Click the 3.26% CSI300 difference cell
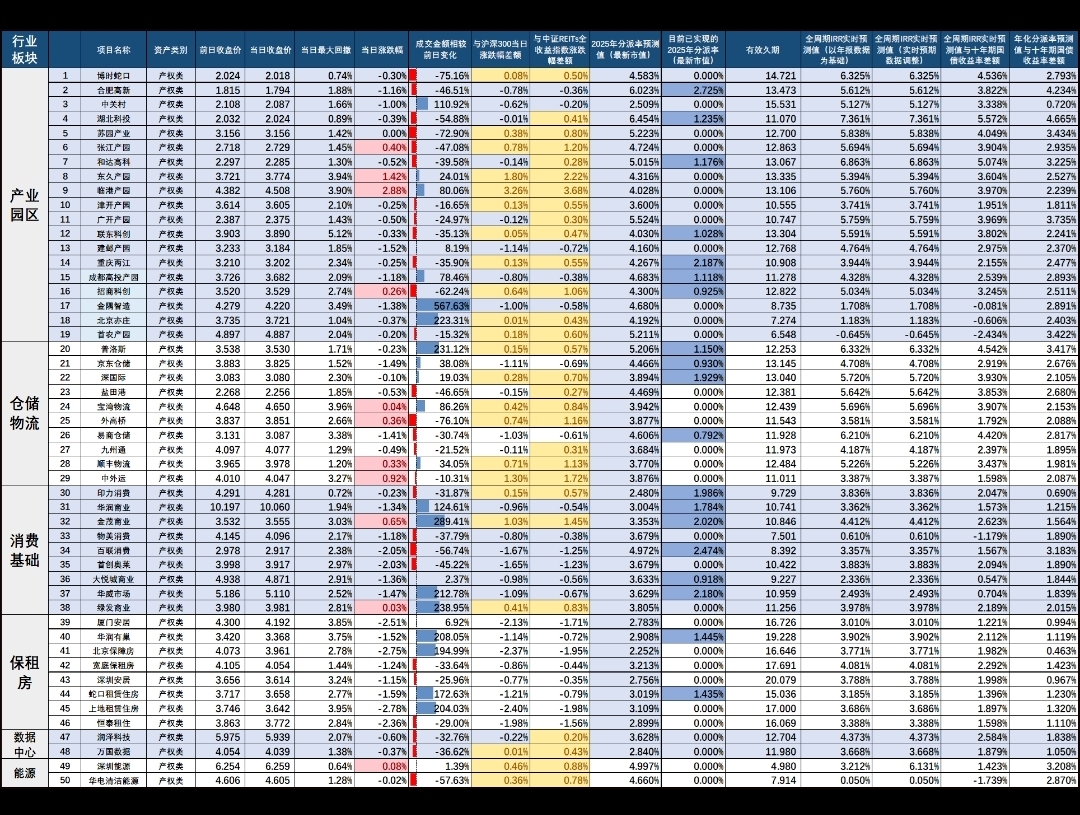Image resolution: width=1080 pixels, height=815 pixels. click(501, 191)
